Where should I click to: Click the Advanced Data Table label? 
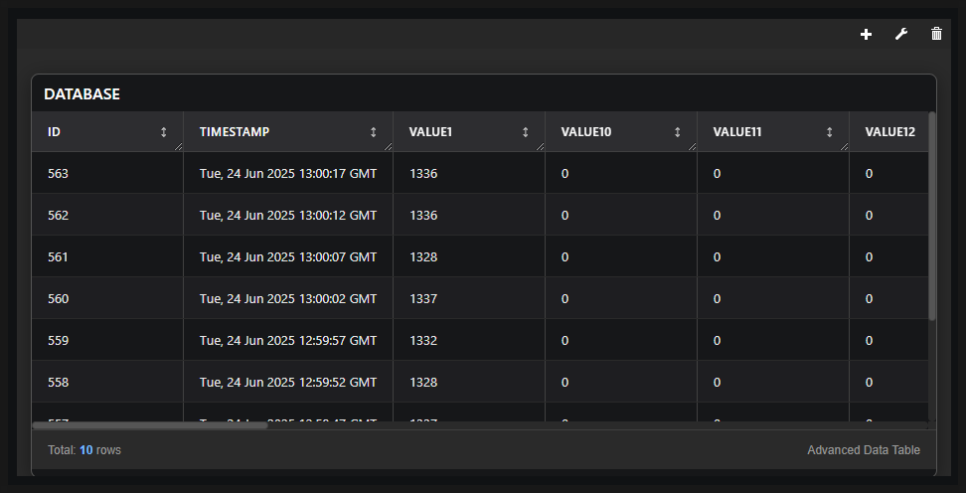pyautogui.click(x=864, y=450)
